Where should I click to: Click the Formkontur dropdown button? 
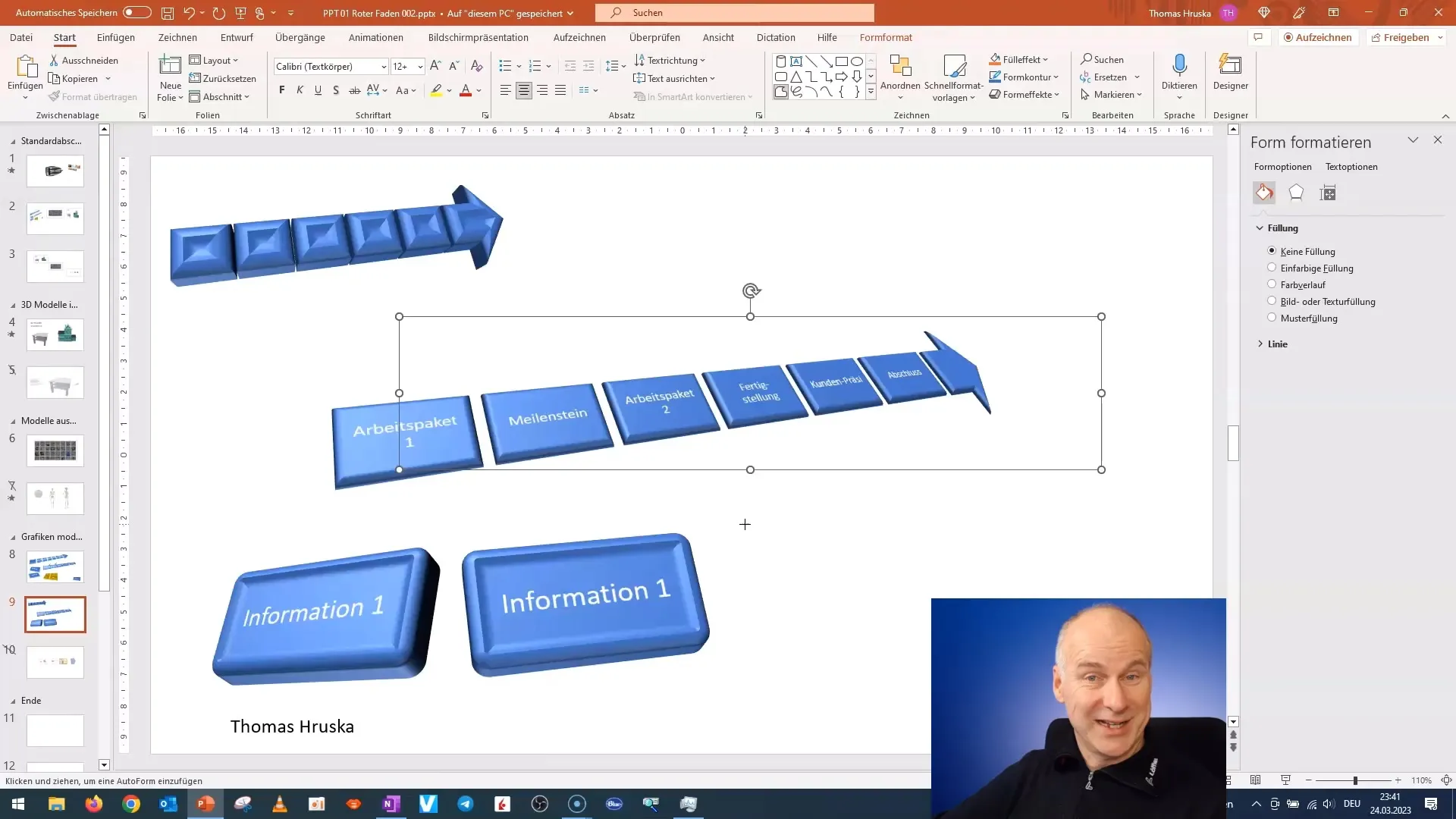click(x=1057, y=77)
